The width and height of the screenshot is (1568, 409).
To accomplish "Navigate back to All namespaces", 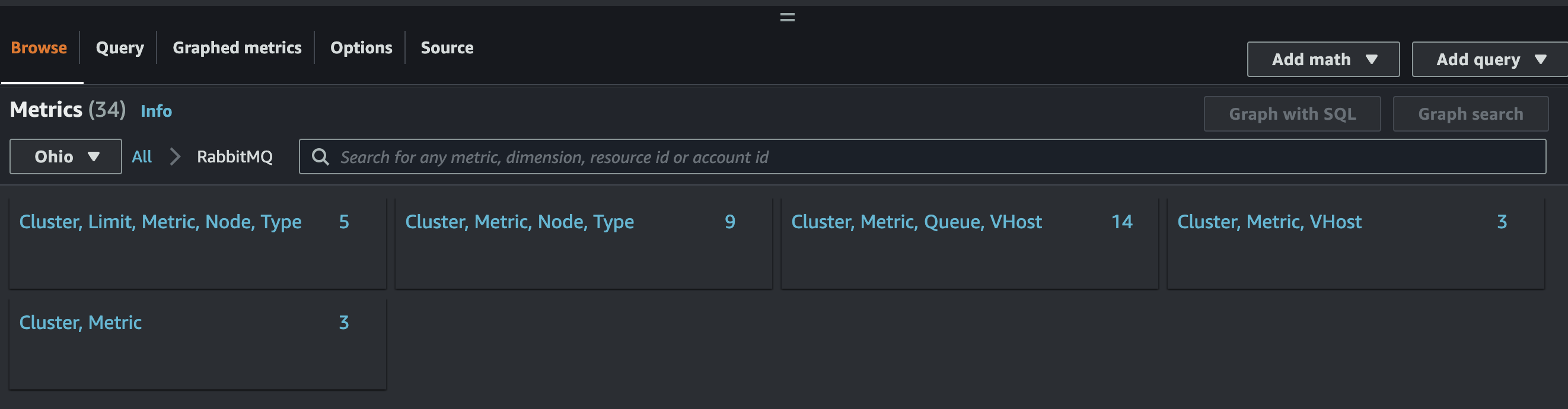I will 142,157.
